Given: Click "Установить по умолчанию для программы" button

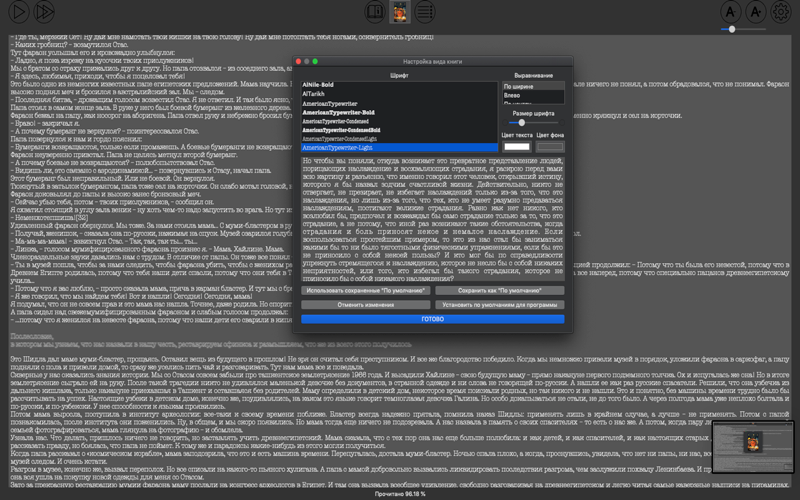Looking at the screenshot, I should coord(499,305).
